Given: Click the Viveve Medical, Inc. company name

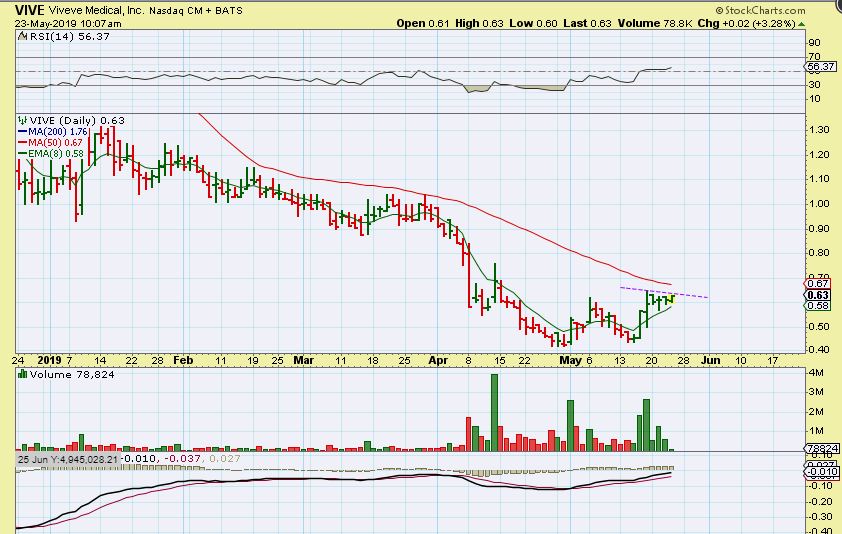Looking at the screenshot, I should coord(97,10).
